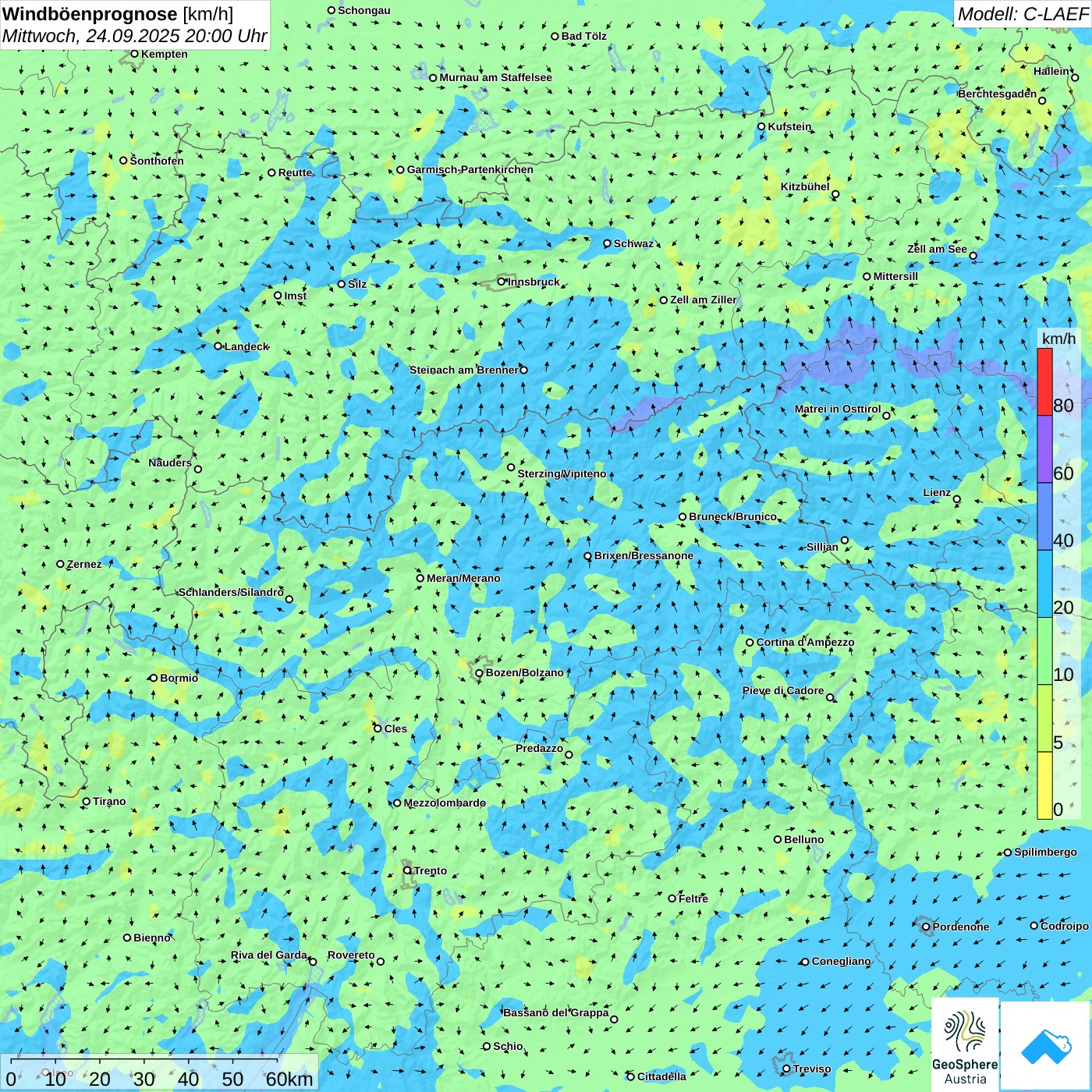The width and height of the screenshot is (1092, 1092).
Task: Click the 'Bruneck/Brunico' label
Action: (732, 516)
